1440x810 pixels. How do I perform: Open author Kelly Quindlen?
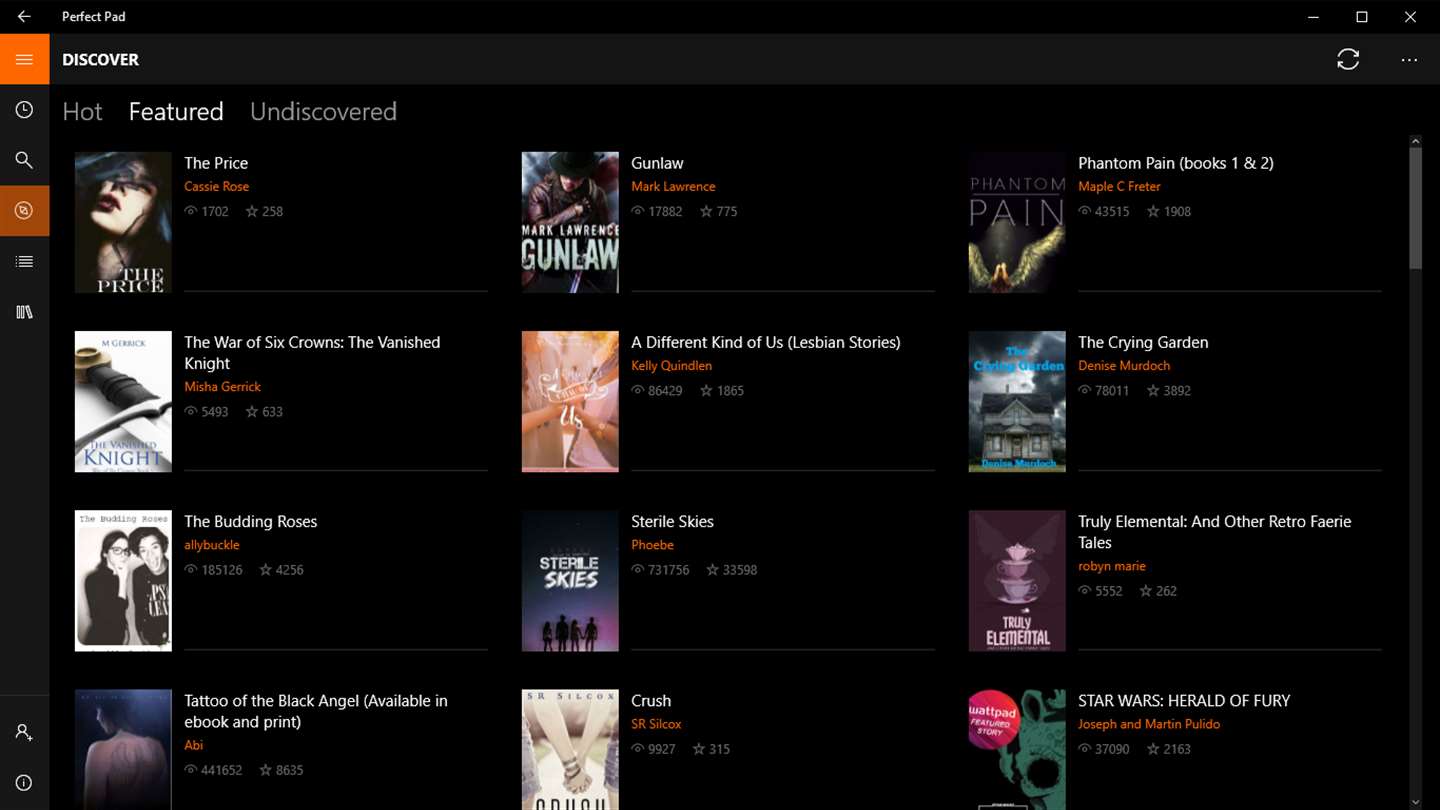[x=671, y=365]
